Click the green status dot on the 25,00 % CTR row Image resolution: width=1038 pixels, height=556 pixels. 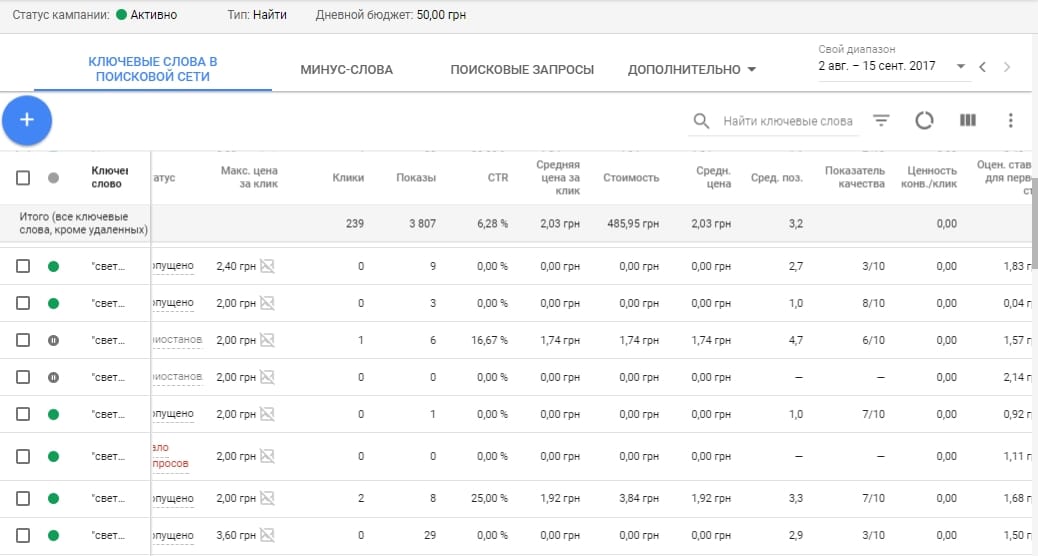pyautogui.click(x=54, y=498)
